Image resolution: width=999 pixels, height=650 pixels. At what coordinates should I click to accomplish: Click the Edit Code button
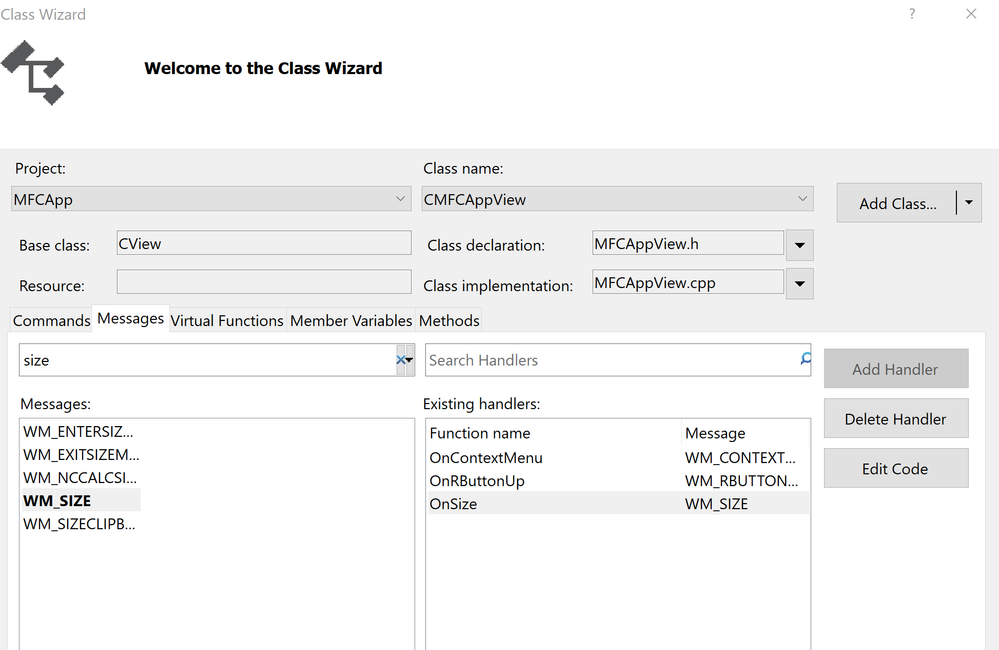coord(895,469)
